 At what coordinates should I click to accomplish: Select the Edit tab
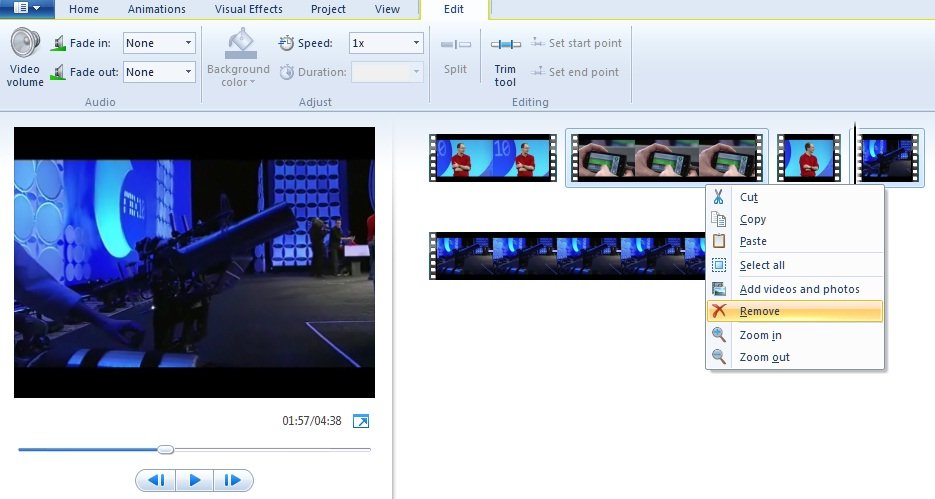[x=454, y=10]
